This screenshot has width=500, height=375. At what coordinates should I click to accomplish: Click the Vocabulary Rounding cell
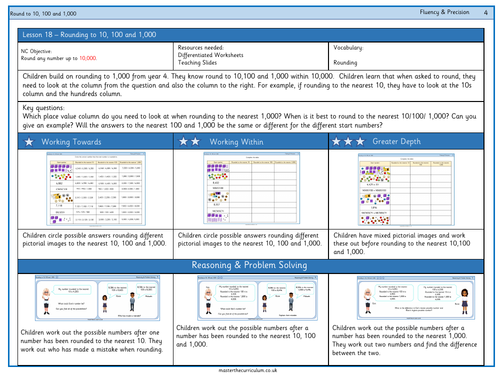coord(406,56)
